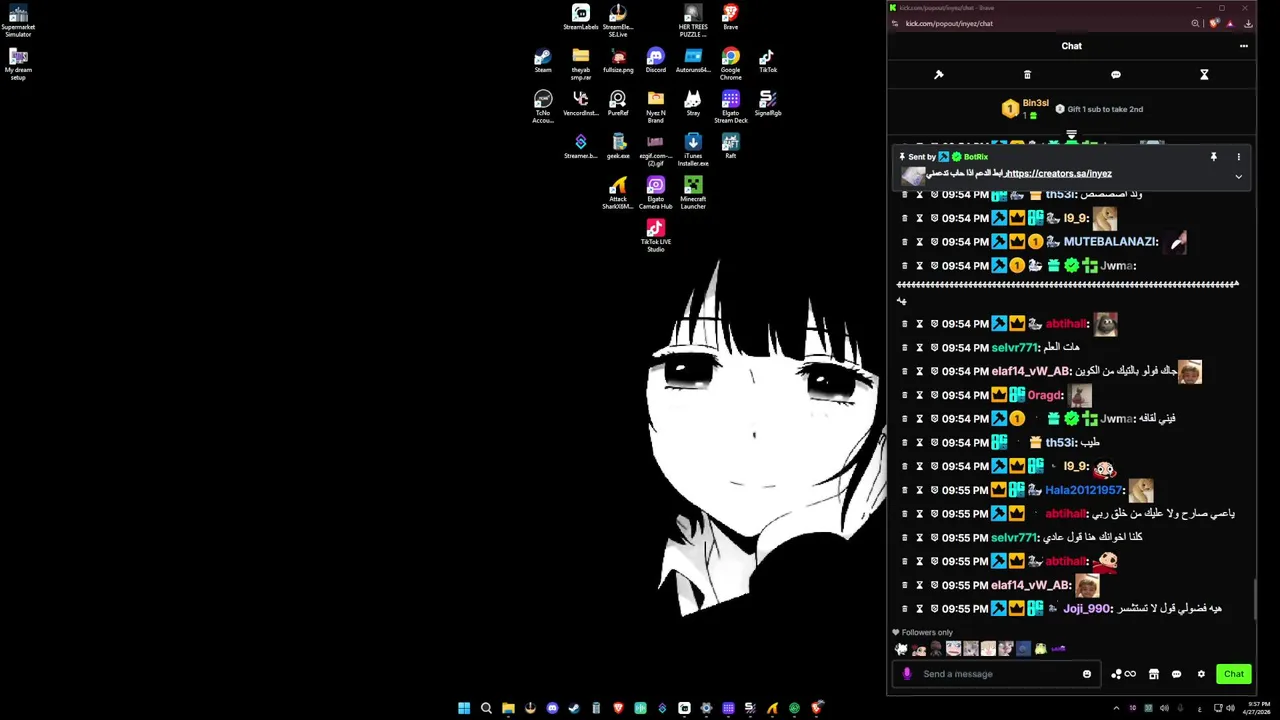Select fullsize.png file on desktop
This screenshot has width=1280, height=720.
coord(618,61)
